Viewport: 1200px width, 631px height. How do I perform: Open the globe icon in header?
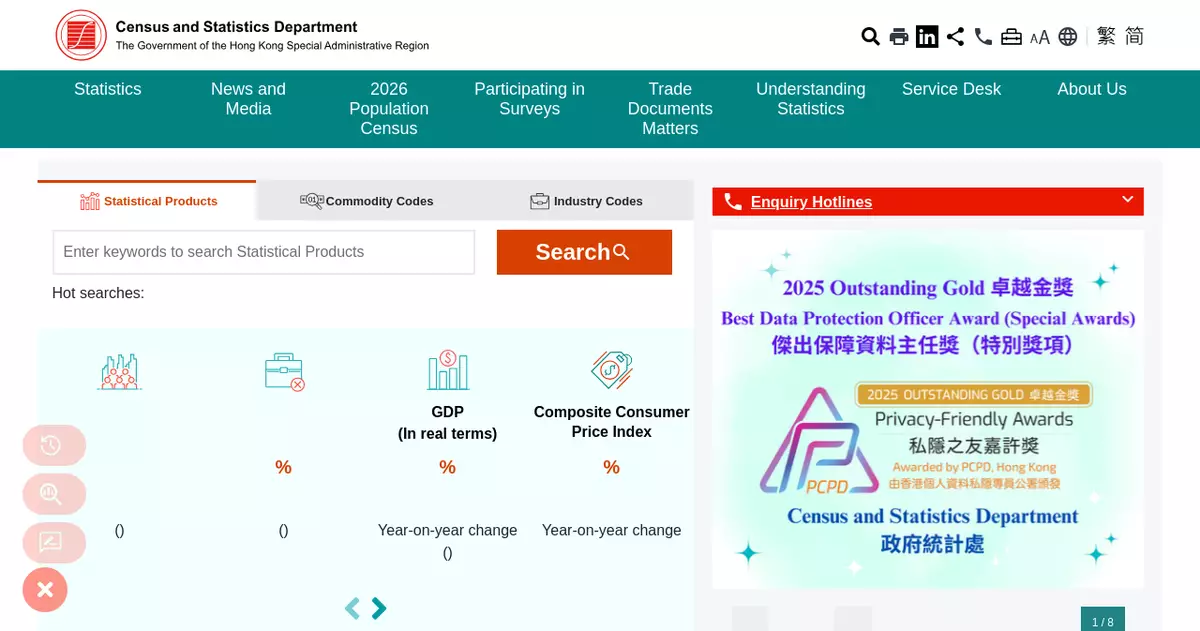[x=1068, y=37]
